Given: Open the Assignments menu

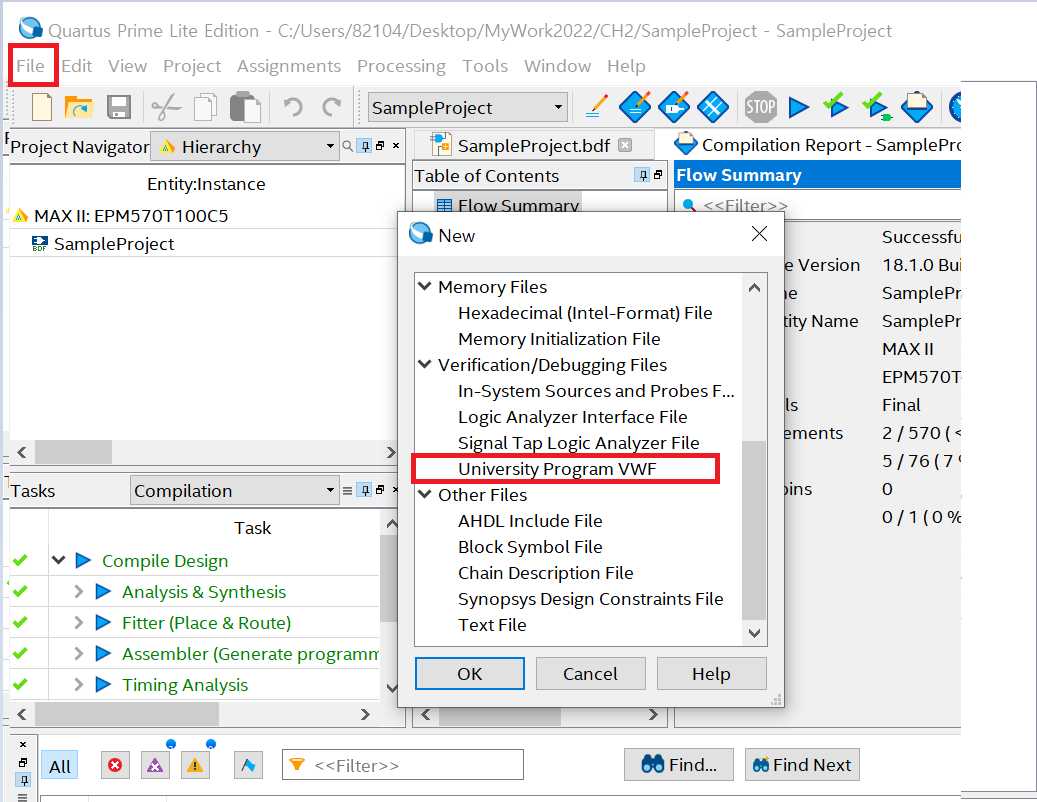Looking at the screenshot, I should [x=289, y=66].
